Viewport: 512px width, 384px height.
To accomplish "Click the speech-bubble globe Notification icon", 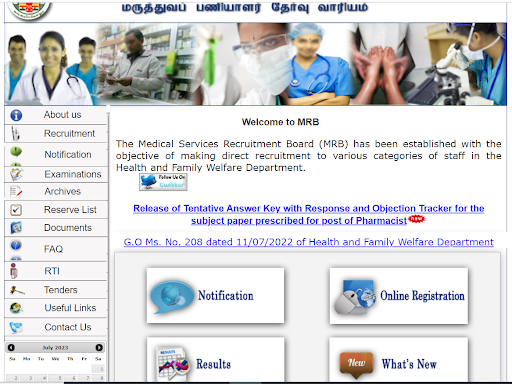I will pos(172,296).
